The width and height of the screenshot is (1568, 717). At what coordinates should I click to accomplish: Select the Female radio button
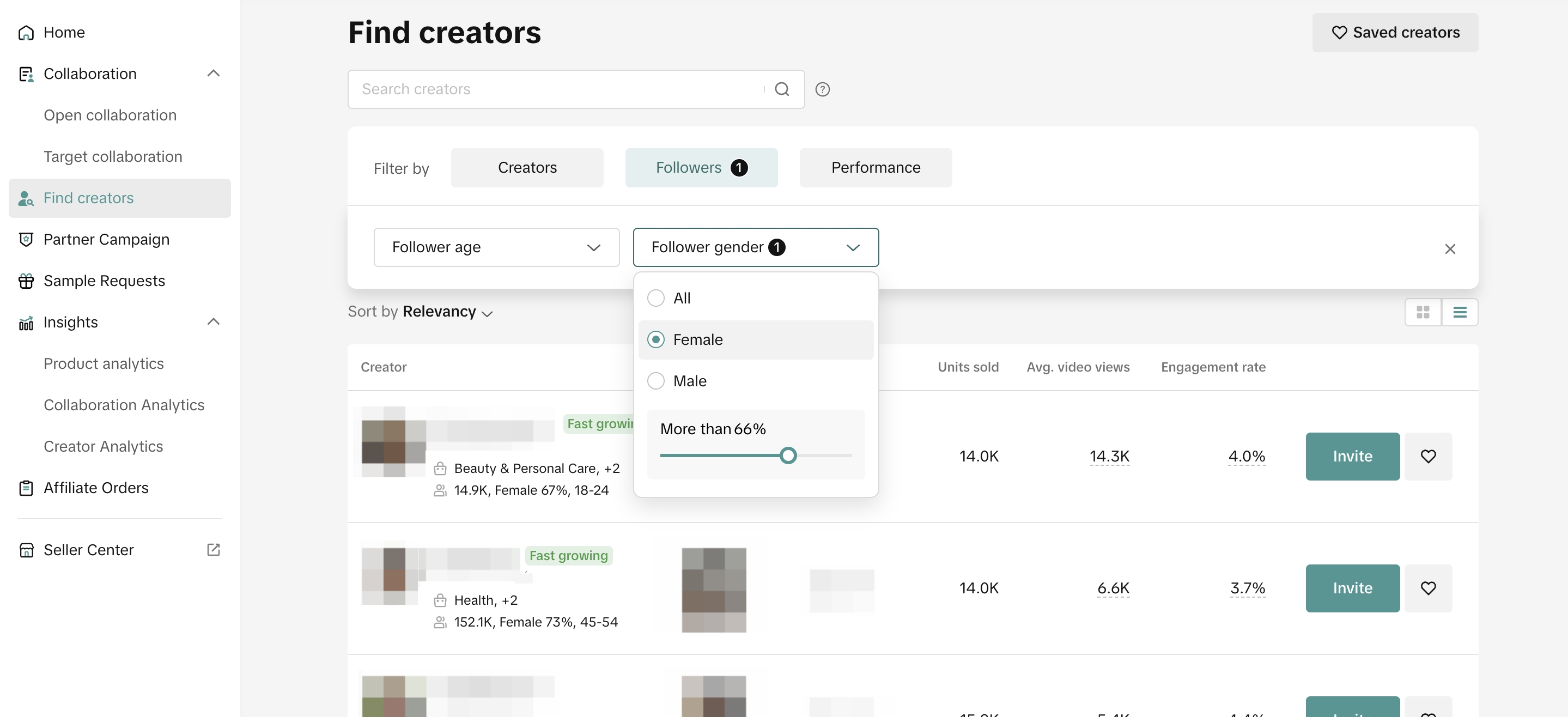pos(655,339)
